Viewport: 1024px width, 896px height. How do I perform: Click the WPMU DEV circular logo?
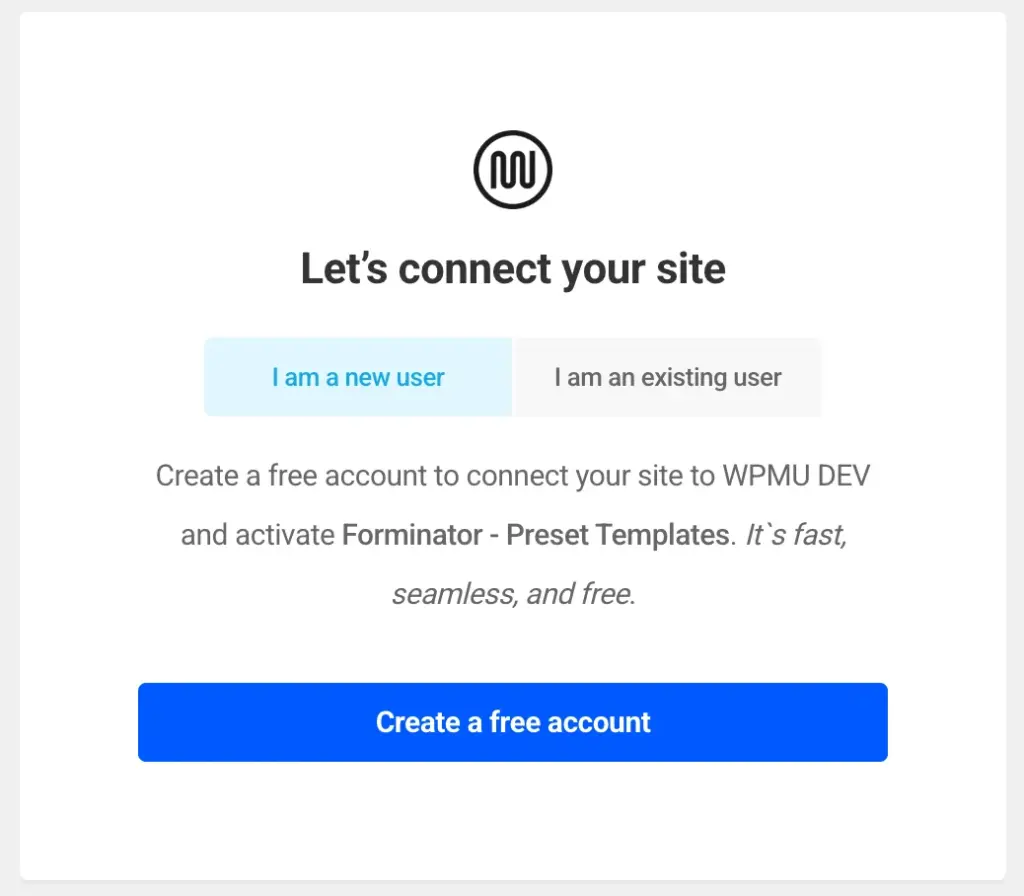[x=512, y=169]
